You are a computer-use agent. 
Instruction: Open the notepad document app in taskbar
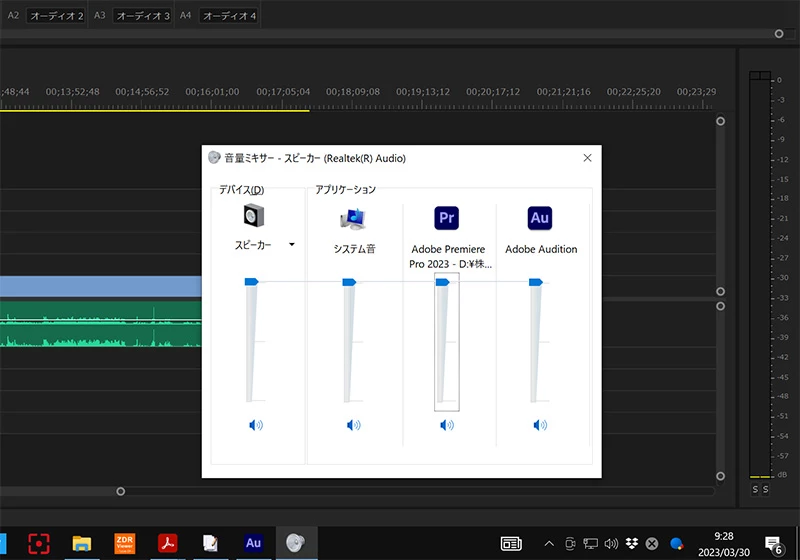pyautogui.click(x=210, y=543)
